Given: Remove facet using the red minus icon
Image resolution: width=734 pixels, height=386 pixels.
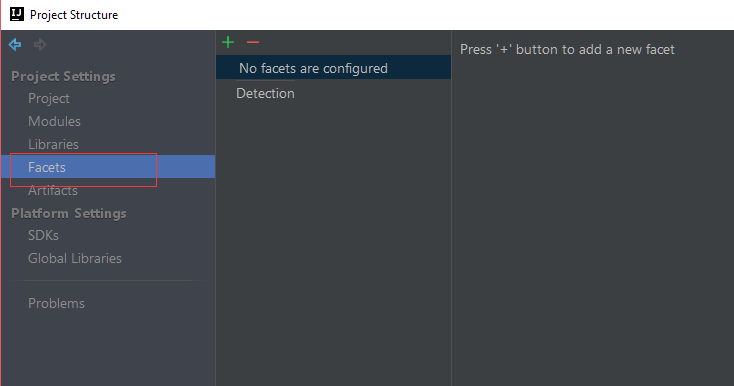Looking at the screenshot, I should tap(253, 42).
